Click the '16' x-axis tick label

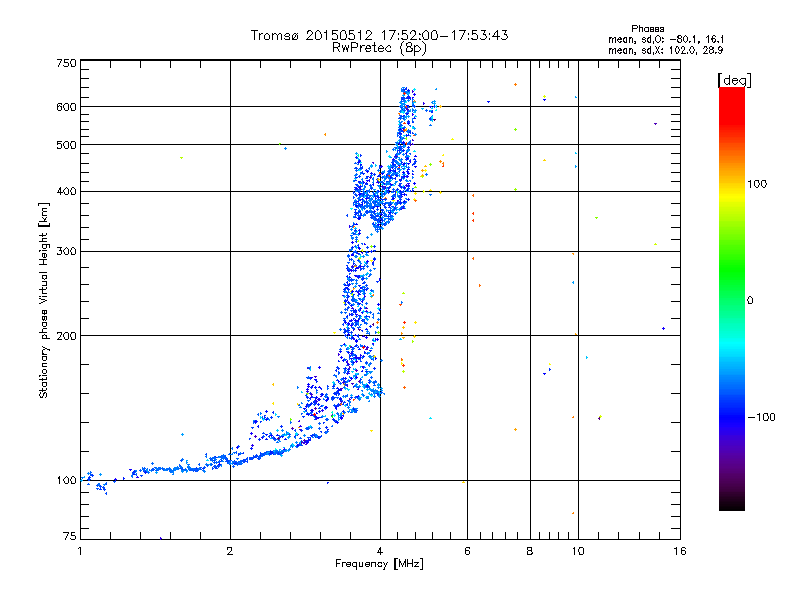[x=680, y=551]
